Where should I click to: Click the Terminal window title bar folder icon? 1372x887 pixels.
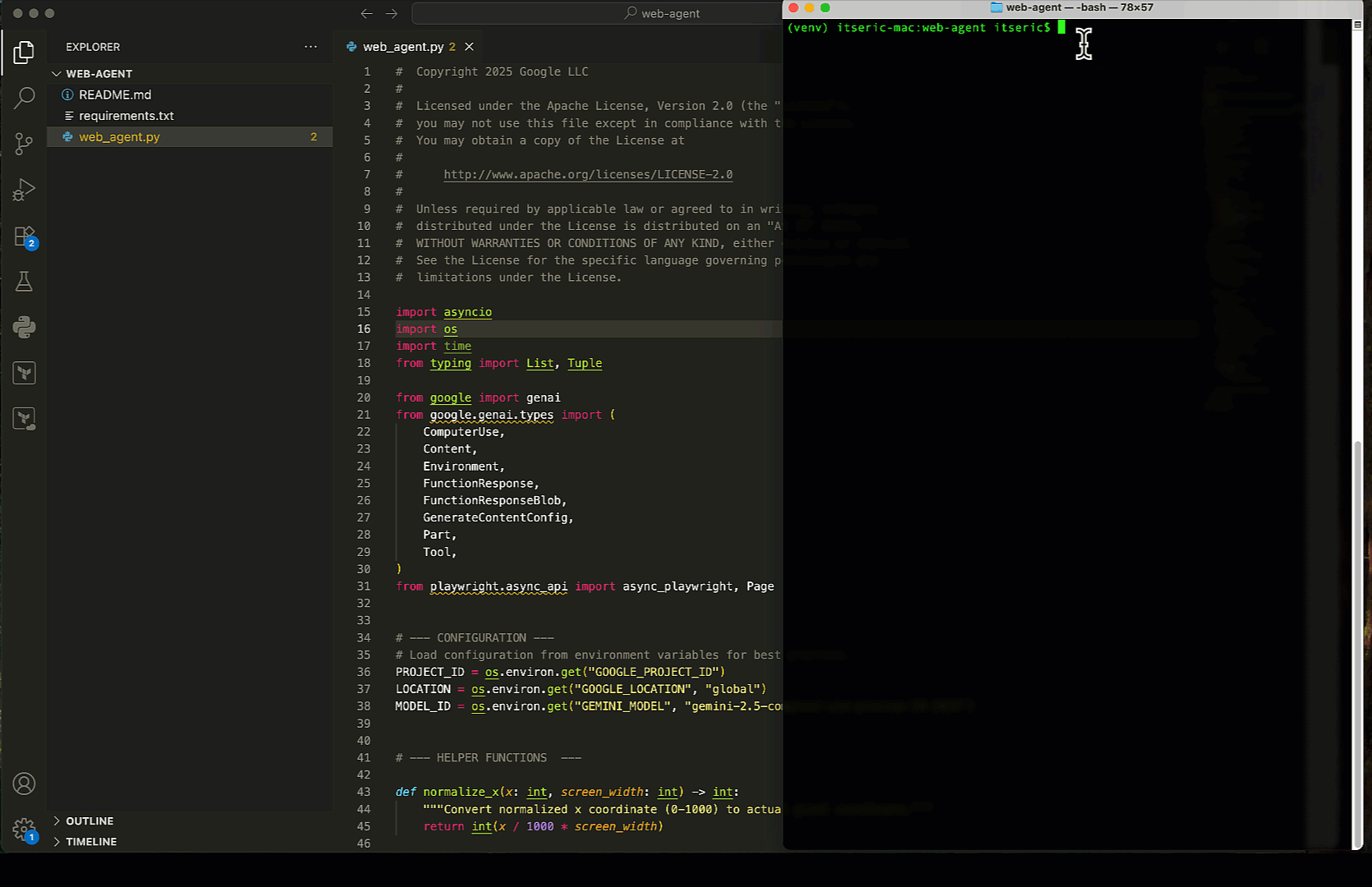coord(997,7)
